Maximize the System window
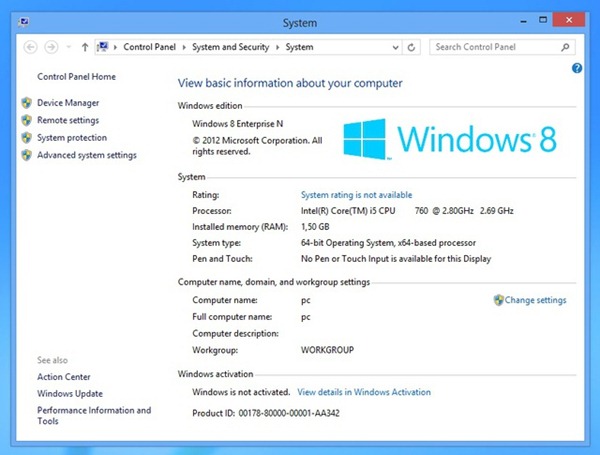Image resolution: width=600 pixels, height=455 pixels. click(x=543, y=20)
